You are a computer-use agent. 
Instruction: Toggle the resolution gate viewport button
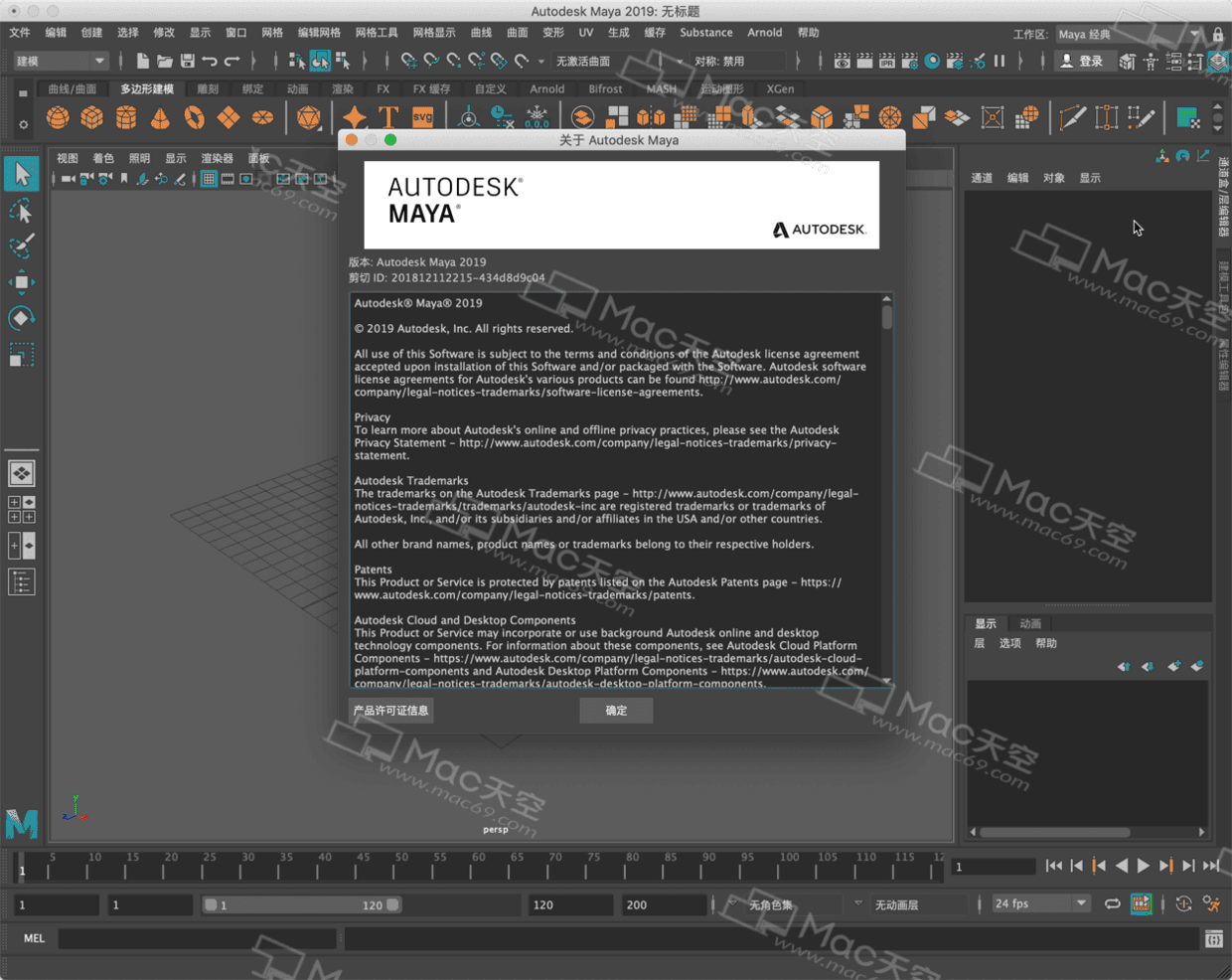pyautogui.click(x=246, y=179)
